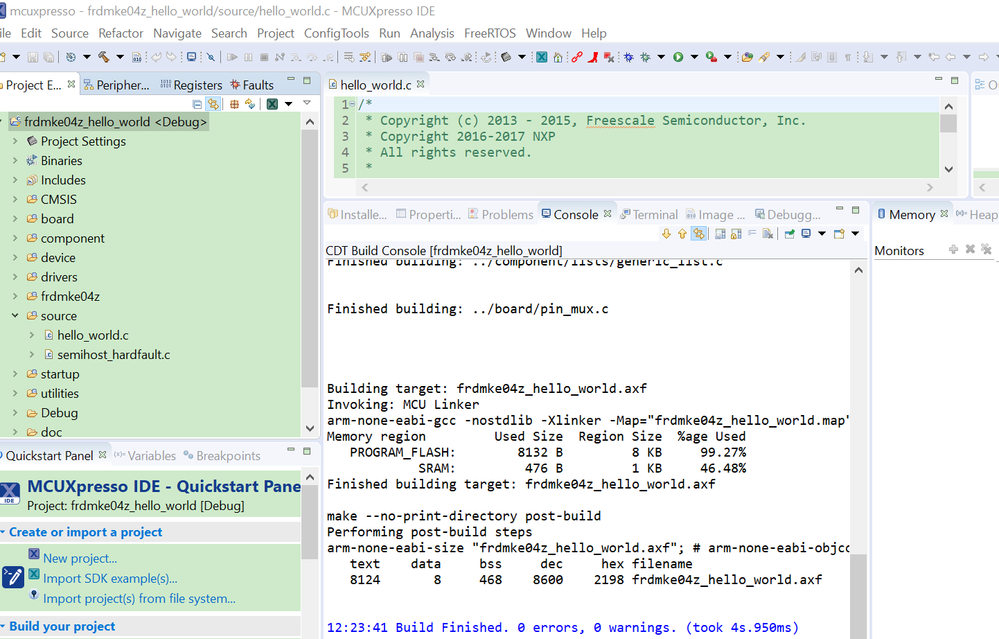This screenshot has height=639, width=999.
Task: Click the Project Explorer vertical scrollbar
Action: click(310, 258)
